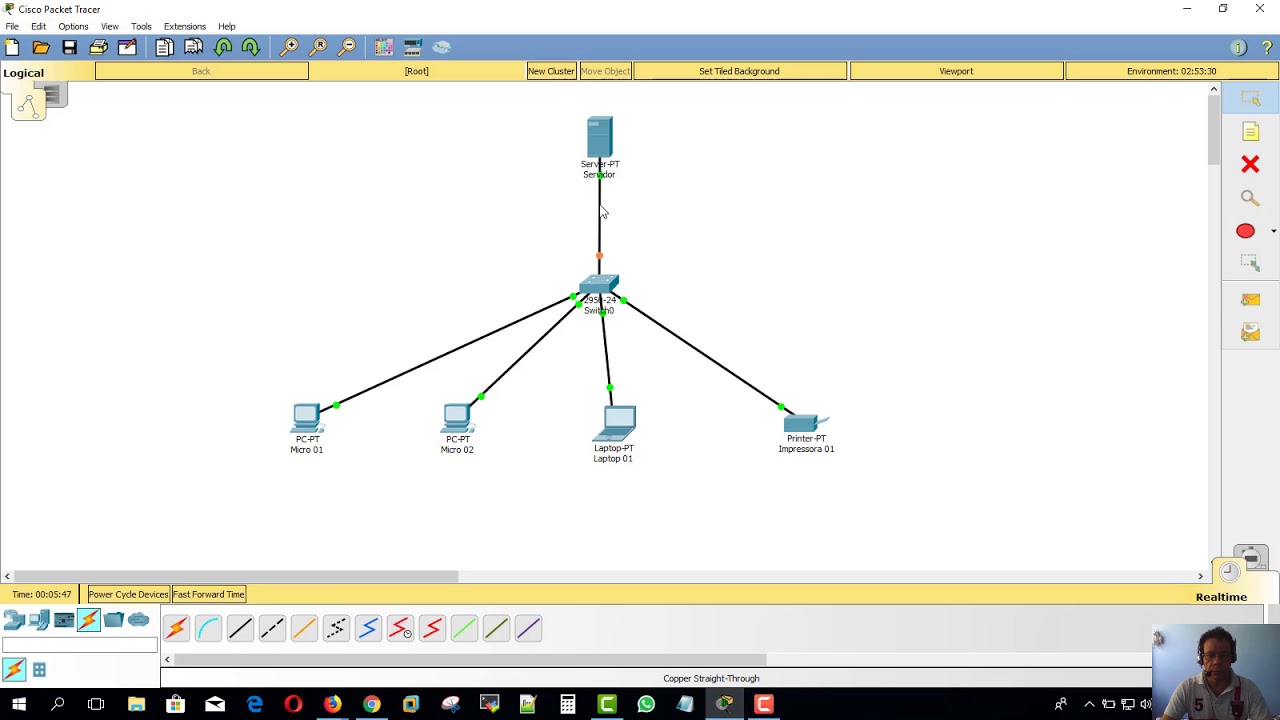Open the Activity Wizard icon

click(127, 47)
